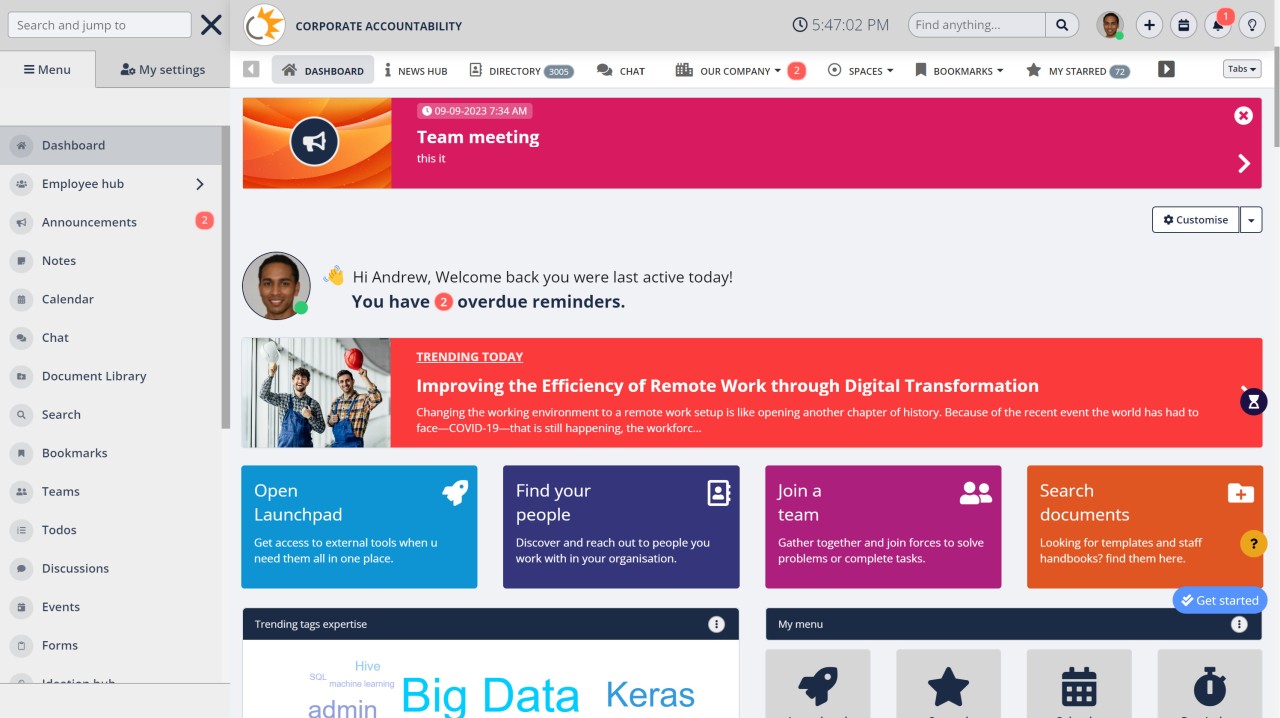The image size is (1280, 718).
Task: Open the Document Library from the sidebar
Action: click(x=96, y=376)
